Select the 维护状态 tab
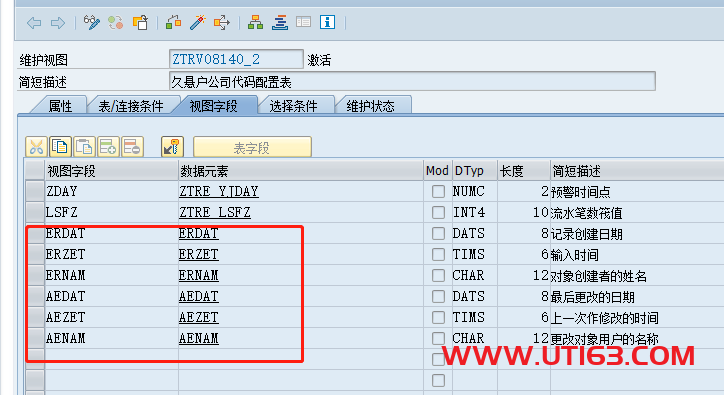Viewport: 724px width, 395px height. click(x=371, y=106)
